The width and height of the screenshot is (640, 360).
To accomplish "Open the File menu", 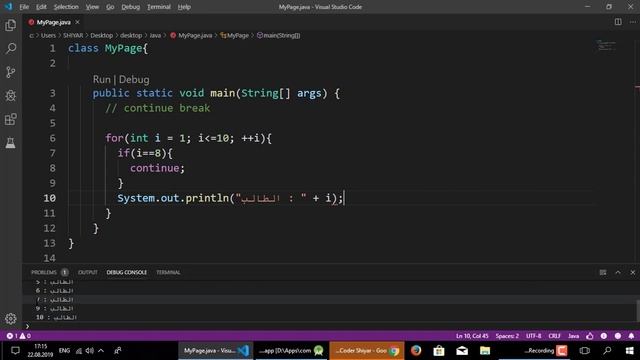I will click(24, 7).
